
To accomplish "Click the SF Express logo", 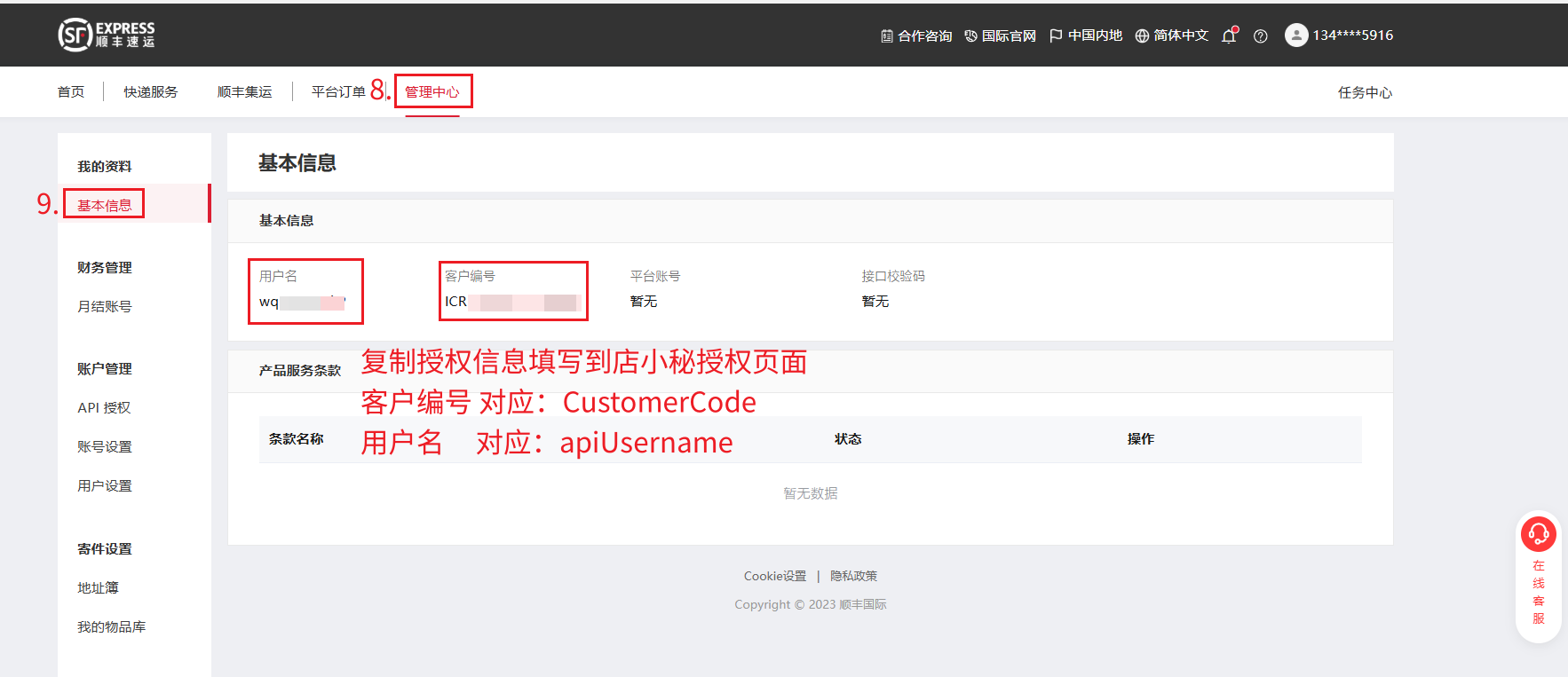I will coord(107,35).
